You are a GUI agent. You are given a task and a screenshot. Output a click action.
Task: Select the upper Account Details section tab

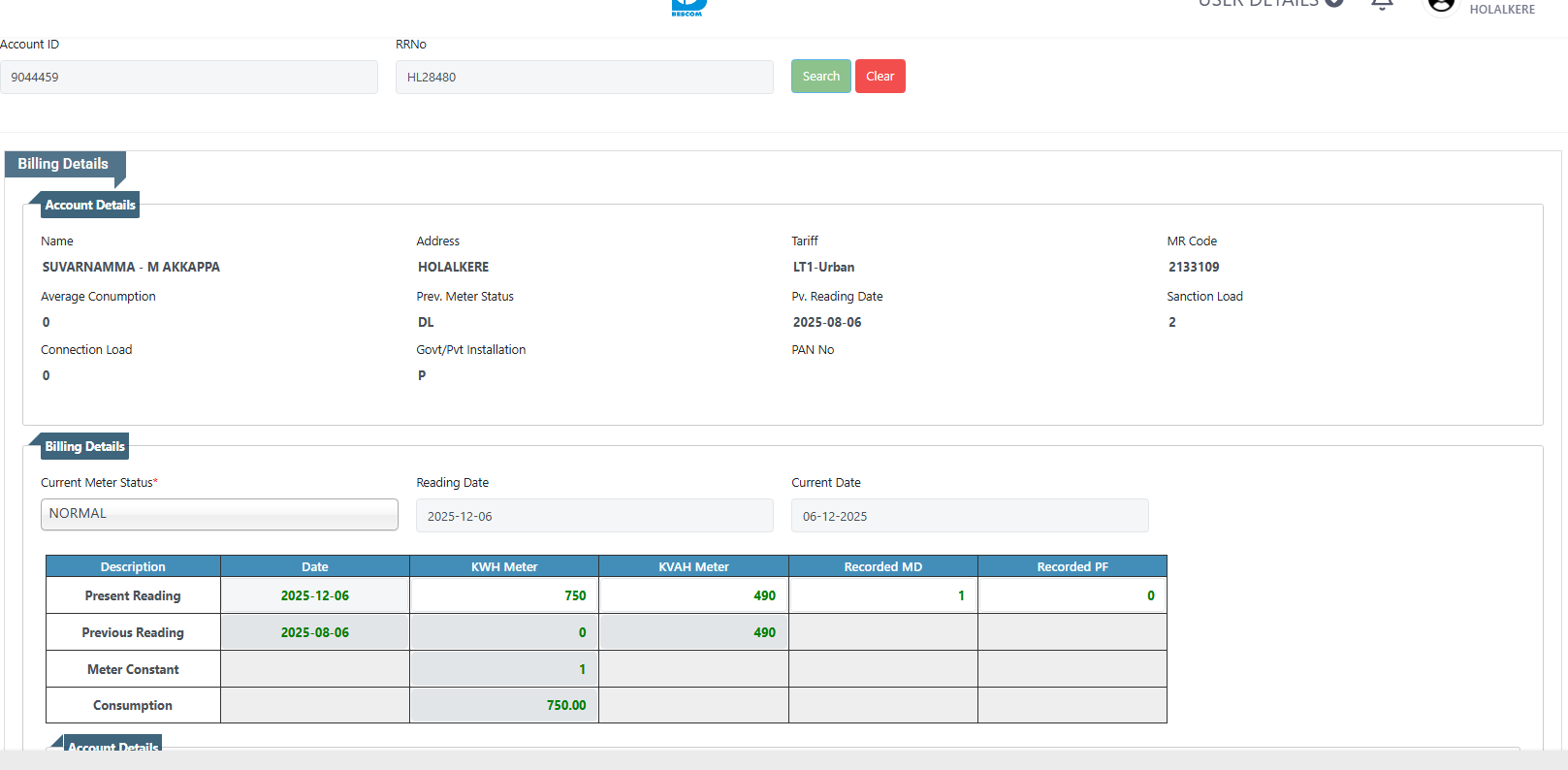(x=89, y=205)
